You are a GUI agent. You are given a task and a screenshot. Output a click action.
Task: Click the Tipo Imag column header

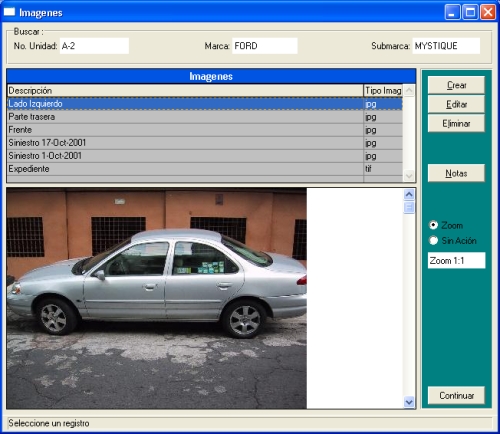pyautogui.click(x=383, y=91)
